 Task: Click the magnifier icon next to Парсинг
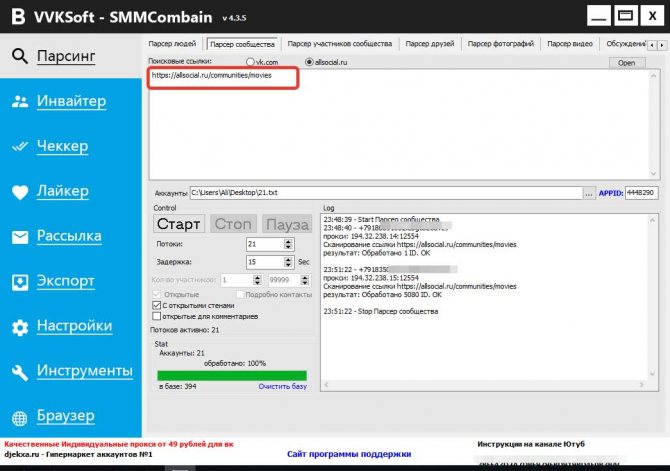[x=20, y=56]
